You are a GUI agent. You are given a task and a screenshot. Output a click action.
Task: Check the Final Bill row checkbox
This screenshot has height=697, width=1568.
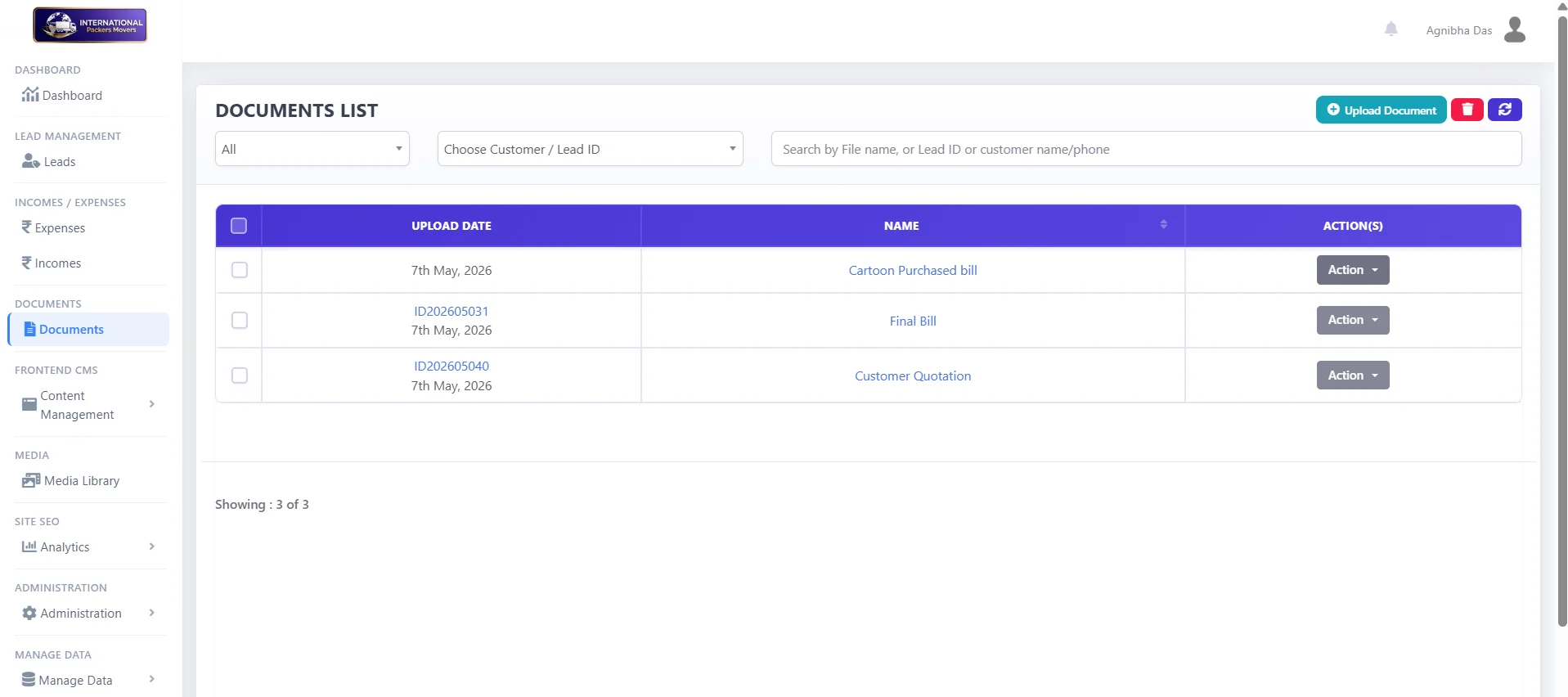click(240, 321)
